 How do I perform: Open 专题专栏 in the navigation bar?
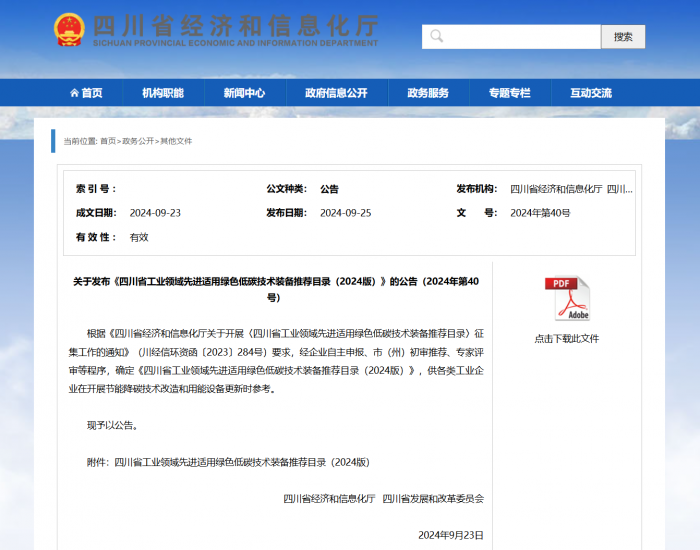click(x=509, y=93)
